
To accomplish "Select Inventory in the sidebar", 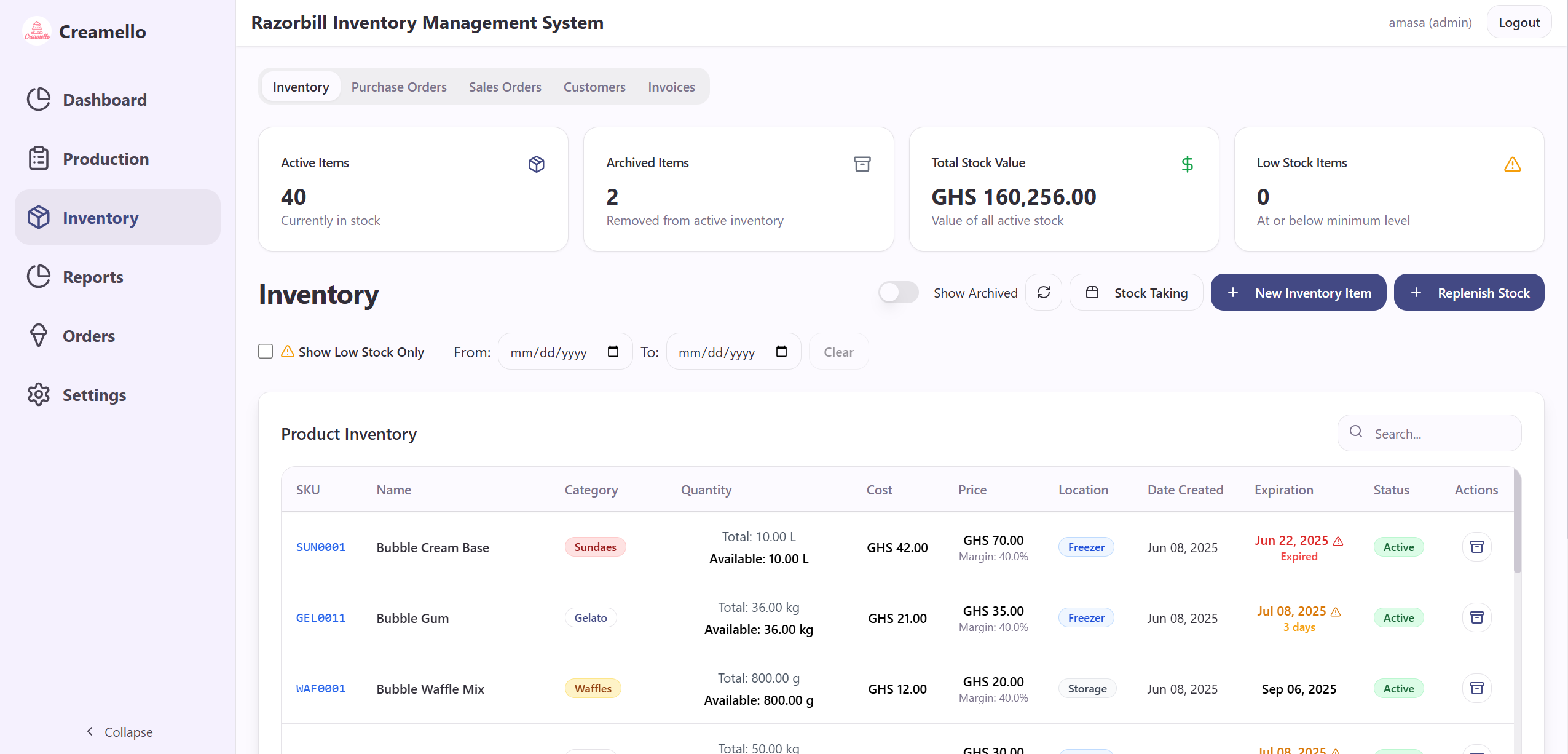I will coord(117,218).
